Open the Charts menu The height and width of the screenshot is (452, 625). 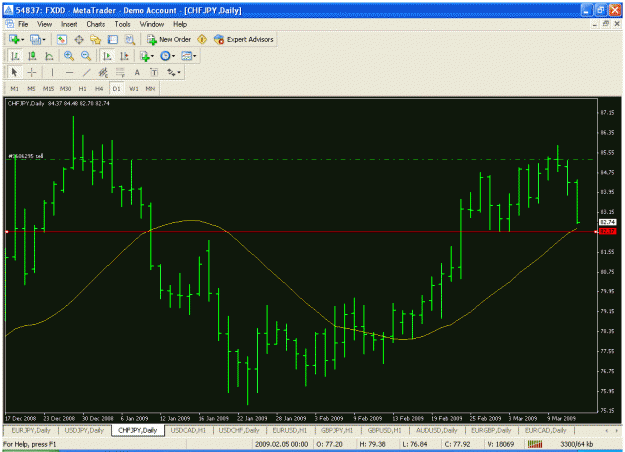point(96,24)
